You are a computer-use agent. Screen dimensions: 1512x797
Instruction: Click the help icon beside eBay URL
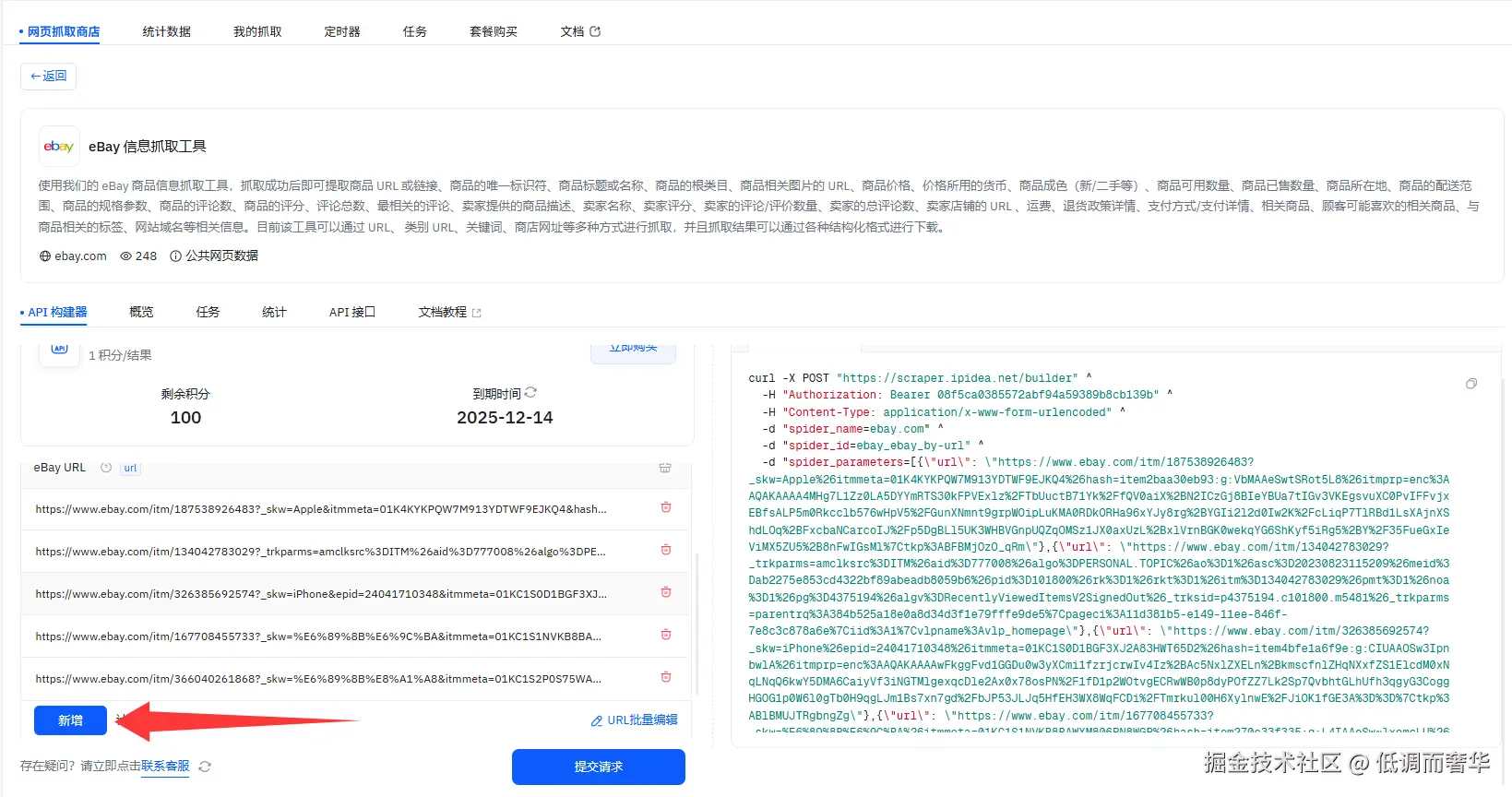tap(106, 468)
